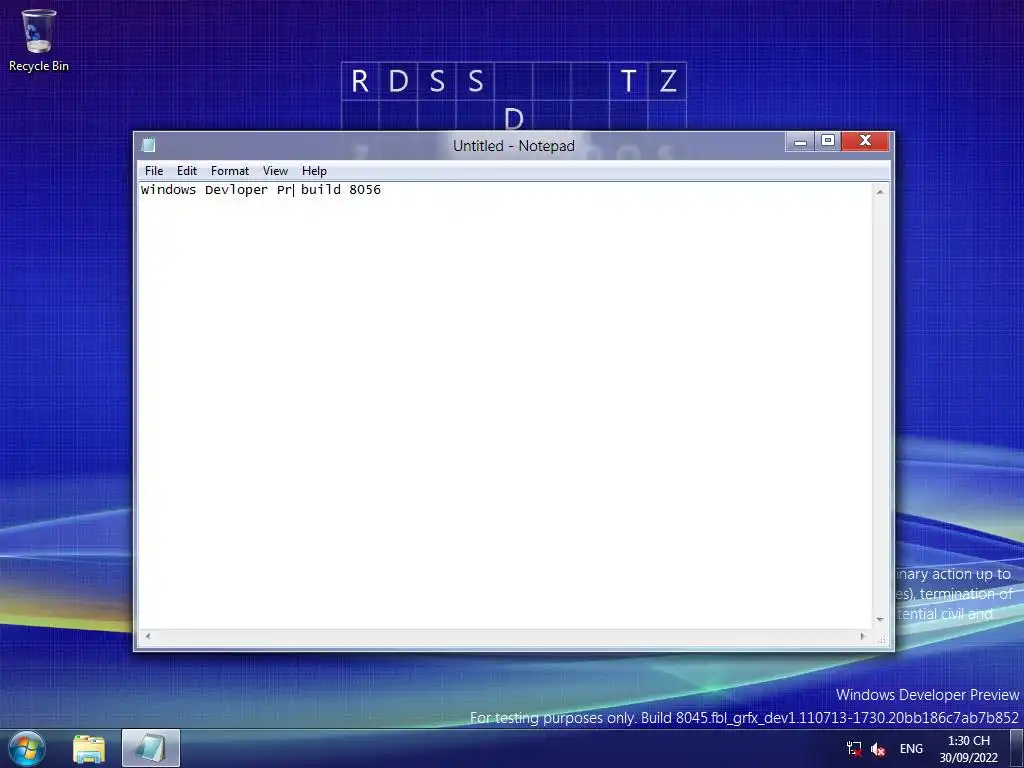Close the Notepad window
The height and width of the screenshot is (768, 1024).
click(x=865, y=141)
